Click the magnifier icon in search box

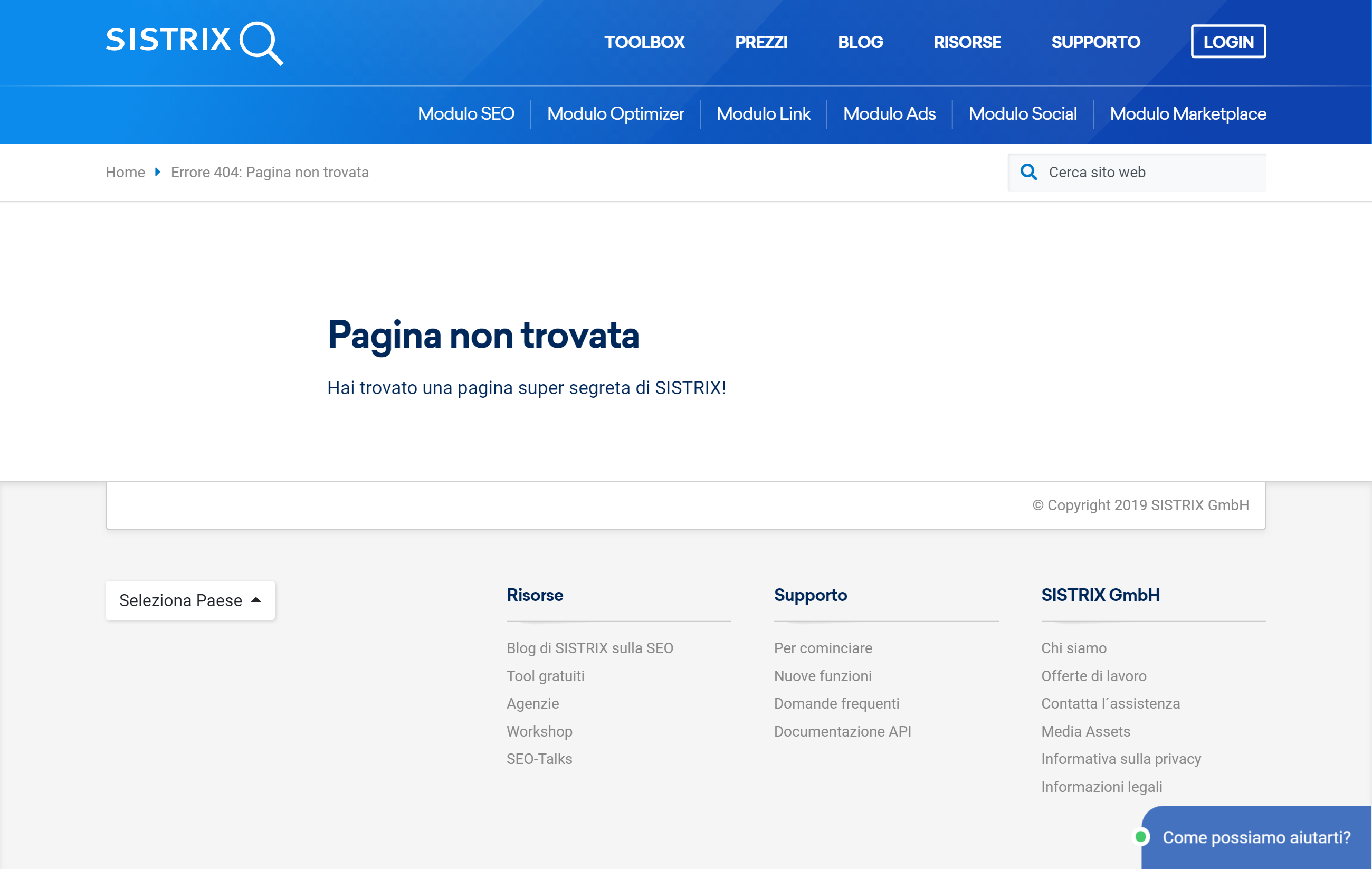(x=1028, y=172)
